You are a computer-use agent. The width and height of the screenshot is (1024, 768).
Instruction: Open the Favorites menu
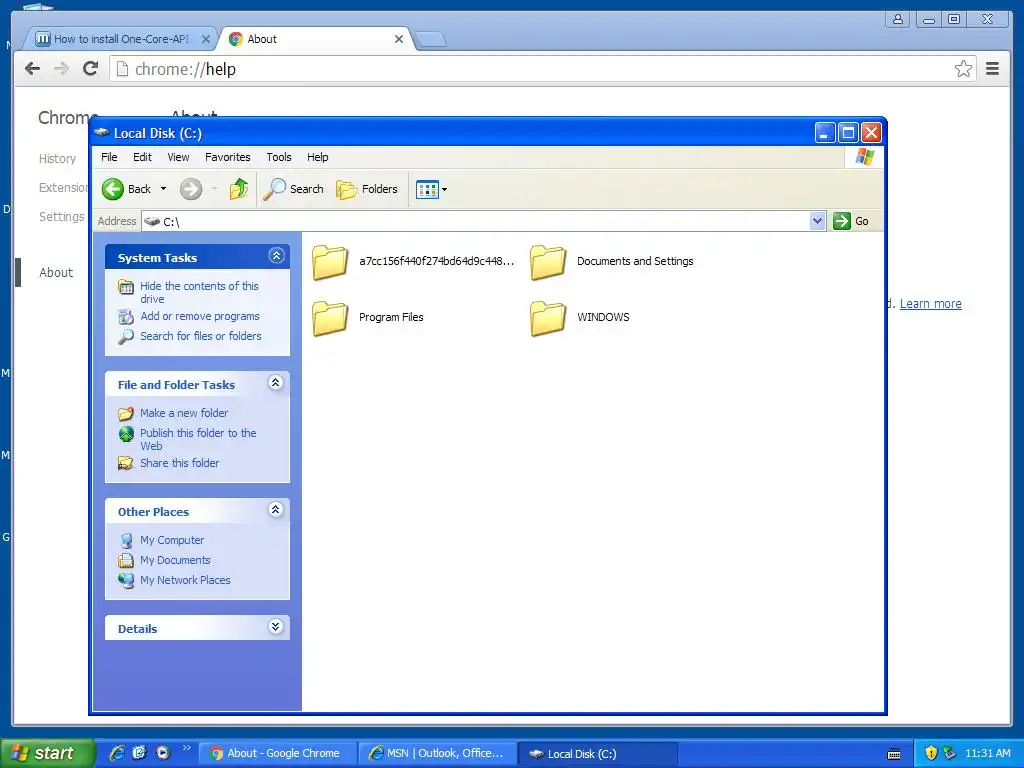[227, 157]
